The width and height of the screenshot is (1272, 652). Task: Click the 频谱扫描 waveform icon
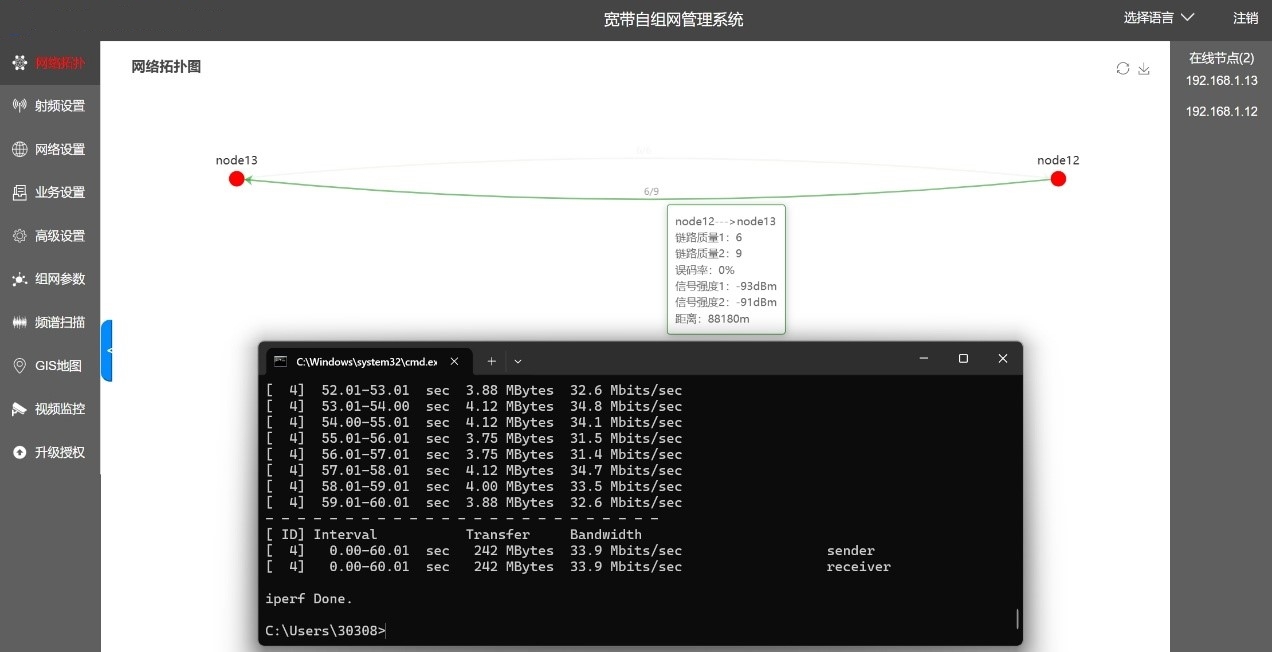coord(19,323)
